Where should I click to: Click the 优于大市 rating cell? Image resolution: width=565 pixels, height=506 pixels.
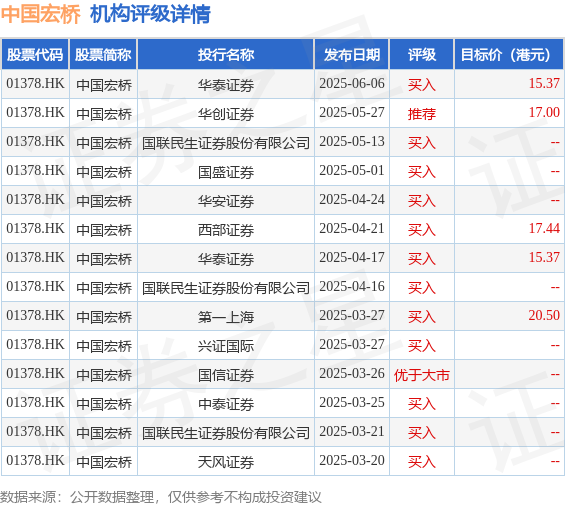point(422,375)
